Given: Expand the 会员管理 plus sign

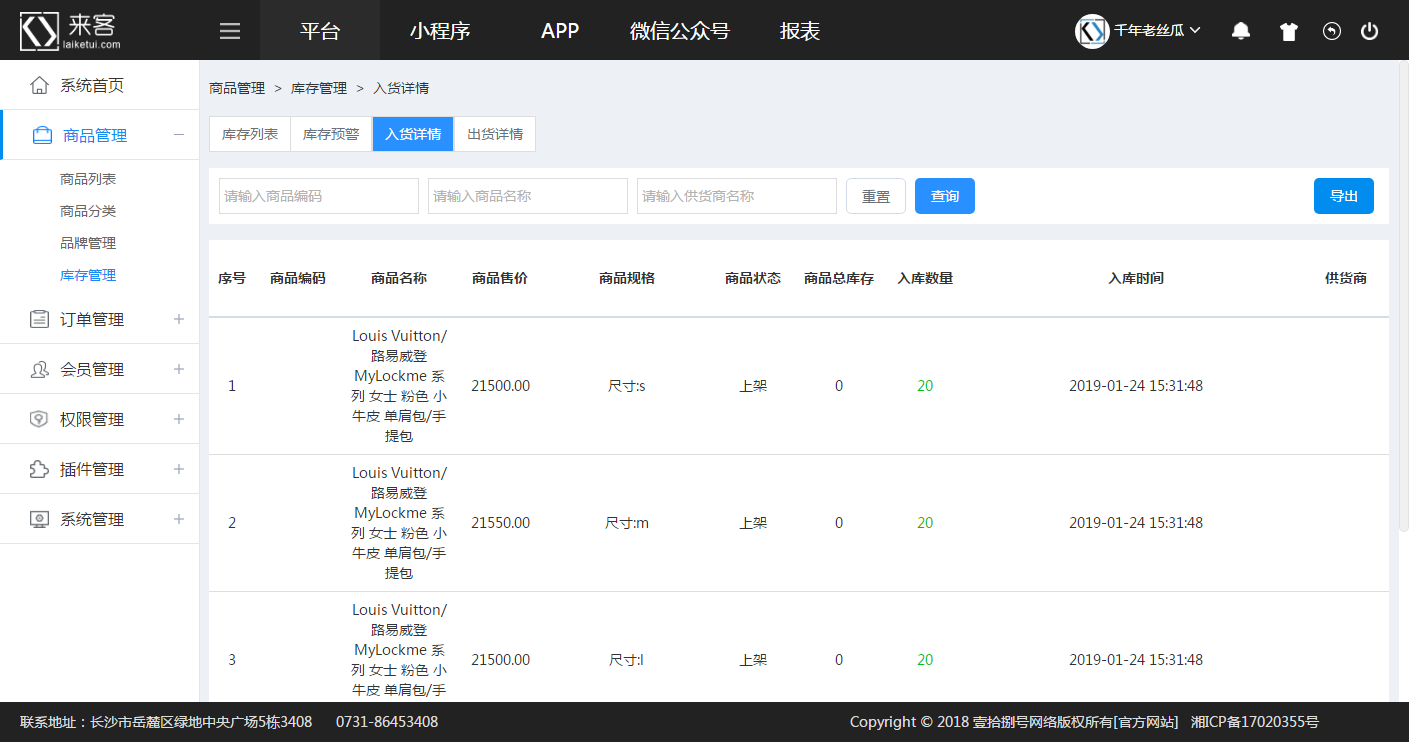Looking at the screenshot, I should (x=179, y=369).
